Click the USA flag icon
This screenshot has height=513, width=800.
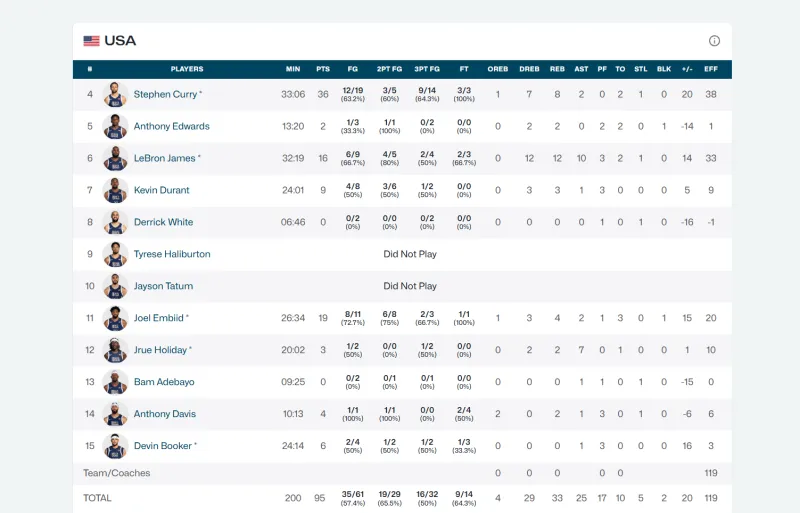tap(91, 41)
